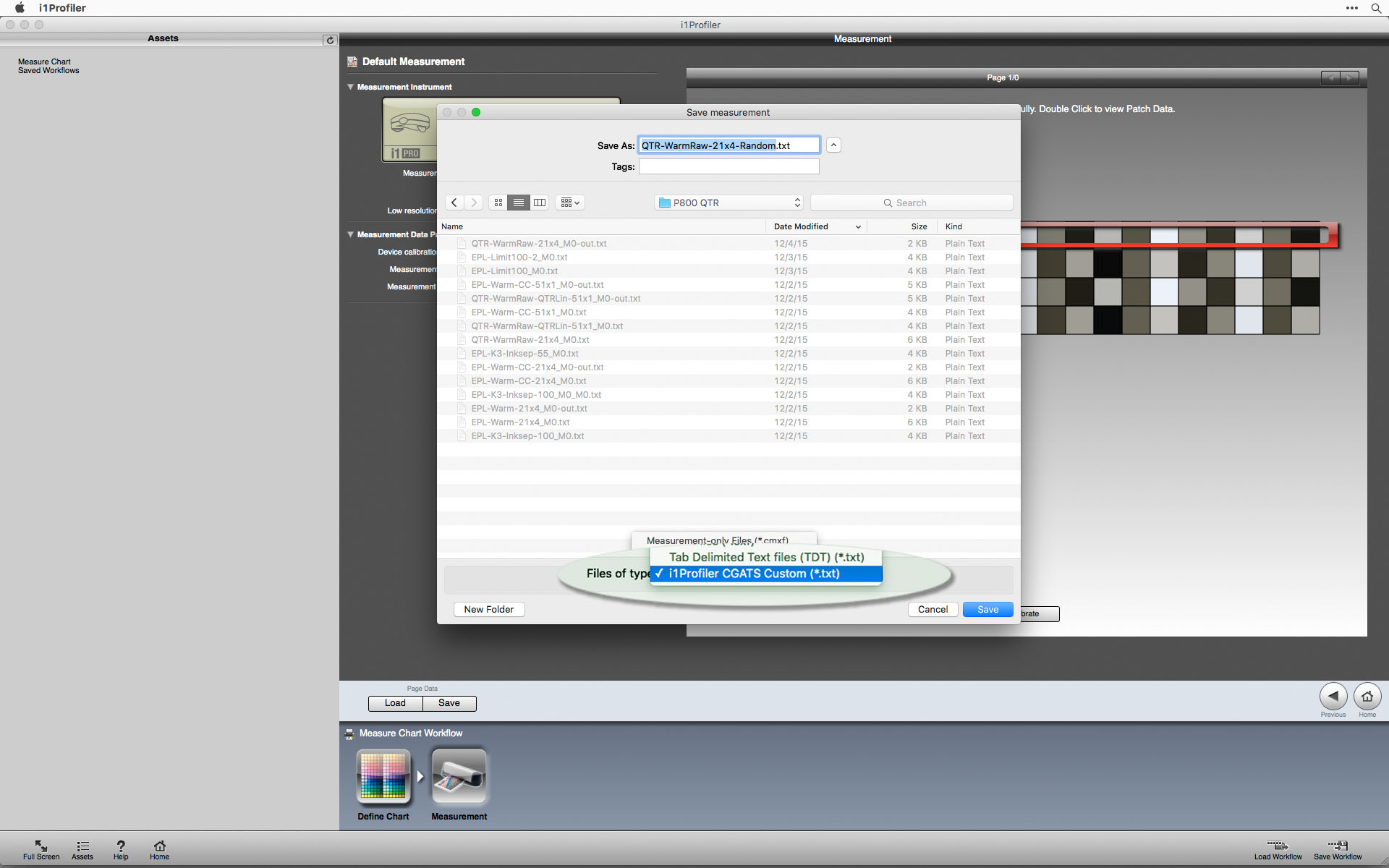Screen dimensions: 1389x868
Task: Switch to icon view in dialog
Action: (498, 203)
